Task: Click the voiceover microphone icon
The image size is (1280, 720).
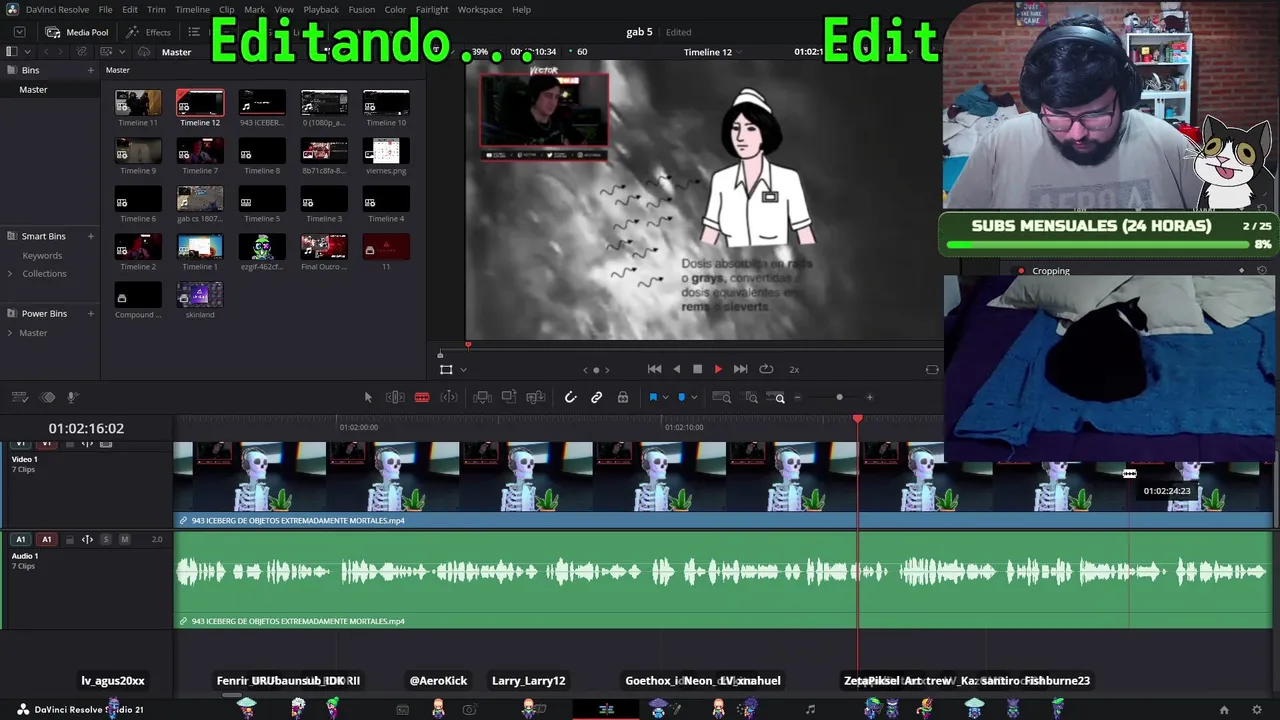Action: [x=72, y=398]
